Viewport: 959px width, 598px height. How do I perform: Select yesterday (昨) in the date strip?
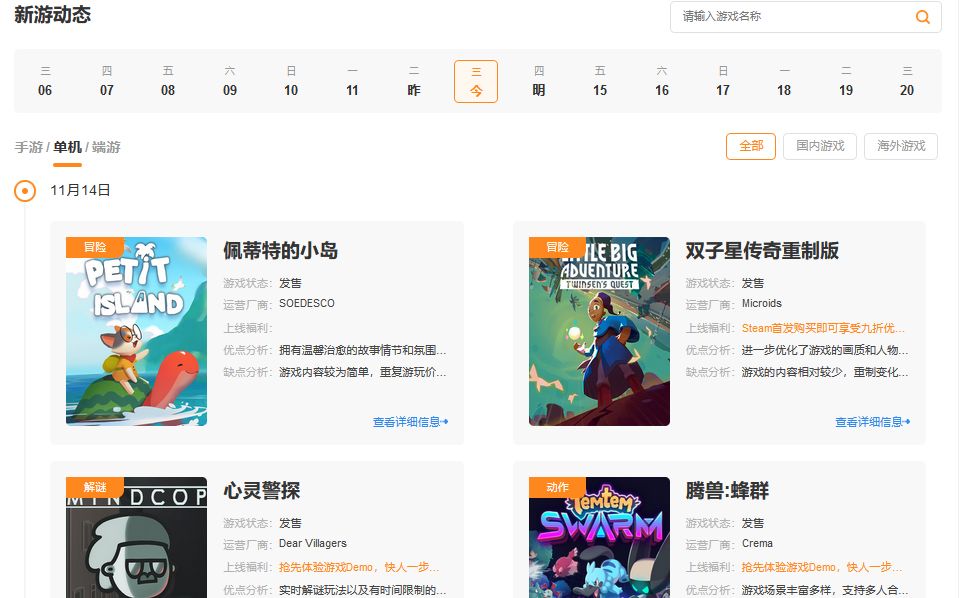pyautogui.click(x=414, y=81)
